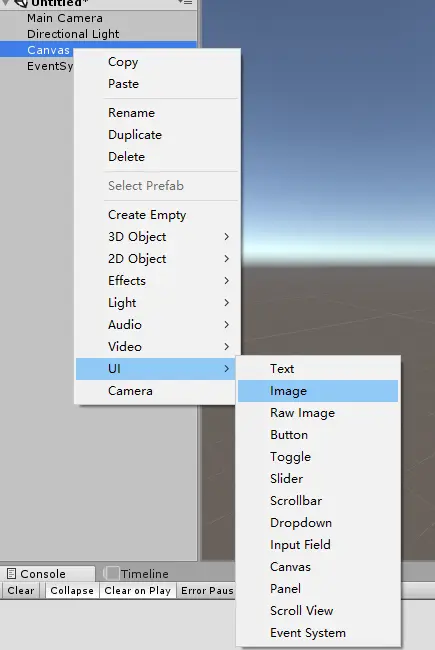Choose Rename from the context menu
Image resolution: width=435 pixels, height=650 pixels.
click(158, 113)
